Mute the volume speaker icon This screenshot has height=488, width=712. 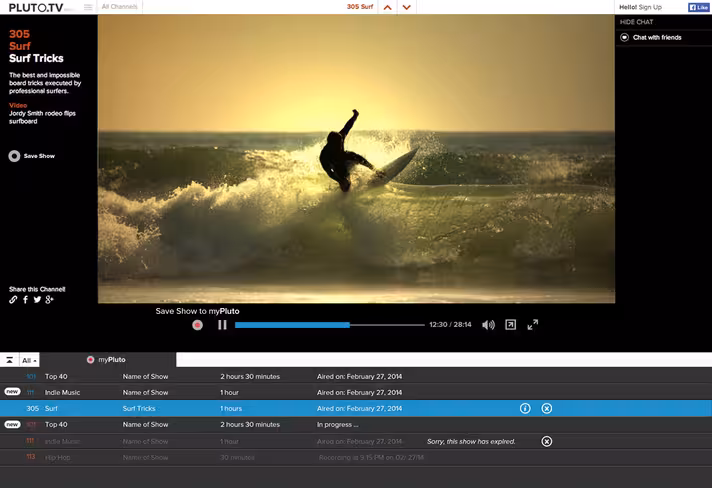pos(488,325)
